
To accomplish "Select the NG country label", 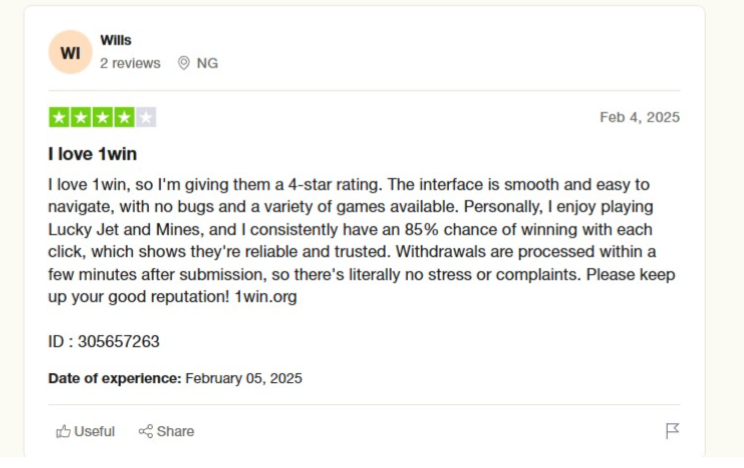I will point(207,63).
